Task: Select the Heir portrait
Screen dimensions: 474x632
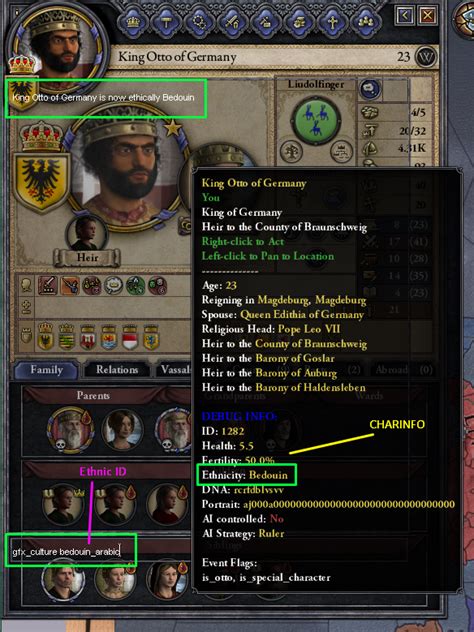Action: click(86, 234)
